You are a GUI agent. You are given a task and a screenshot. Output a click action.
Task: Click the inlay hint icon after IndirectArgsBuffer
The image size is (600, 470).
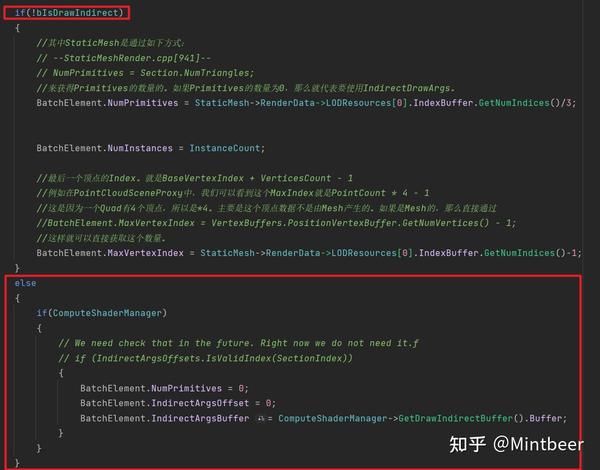coord(261,418)
